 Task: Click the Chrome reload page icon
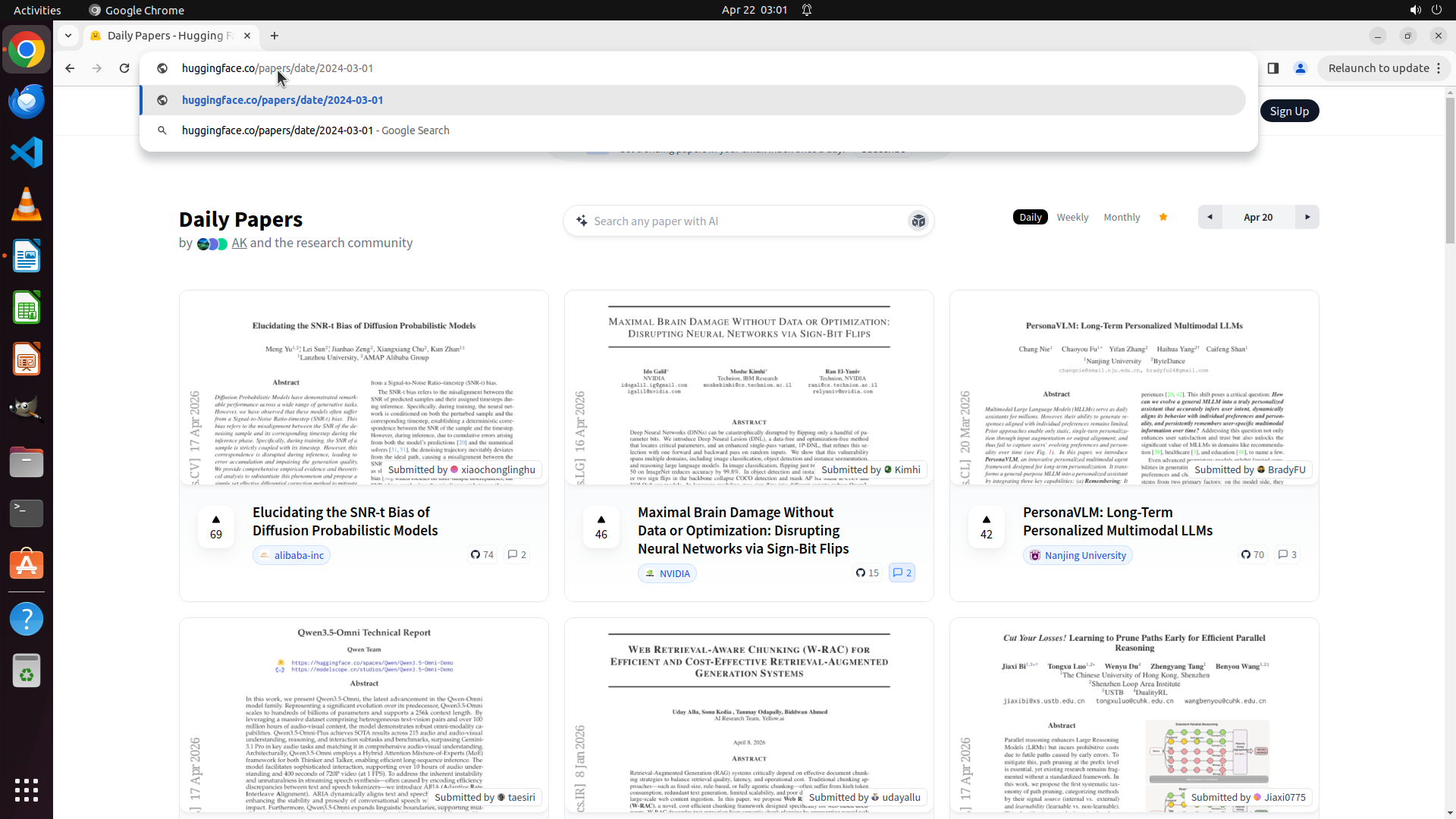pyautogui.click(x=124, y=68)
